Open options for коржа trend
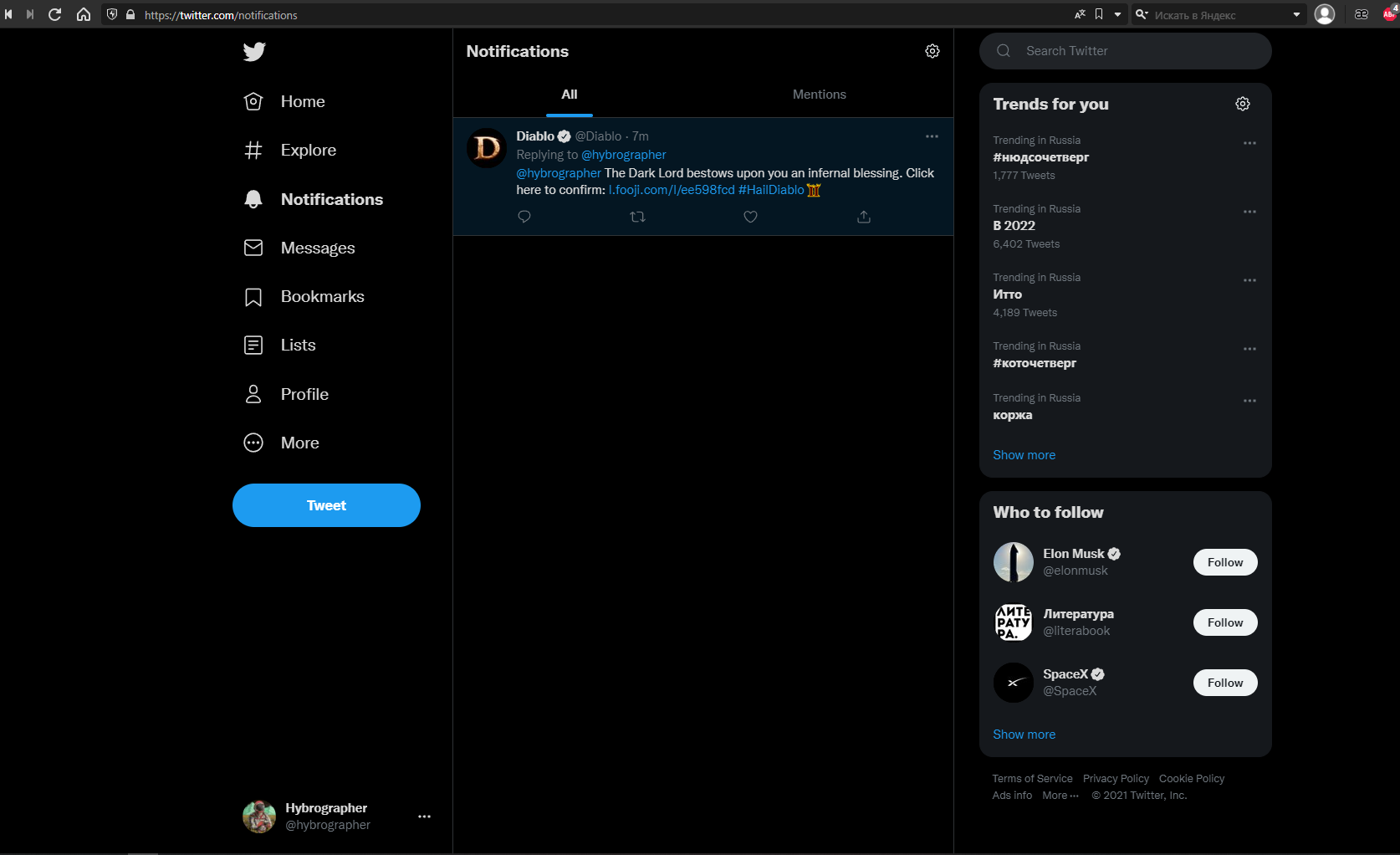Viewport: 1400px width, 855px height. coord(1249,401)
